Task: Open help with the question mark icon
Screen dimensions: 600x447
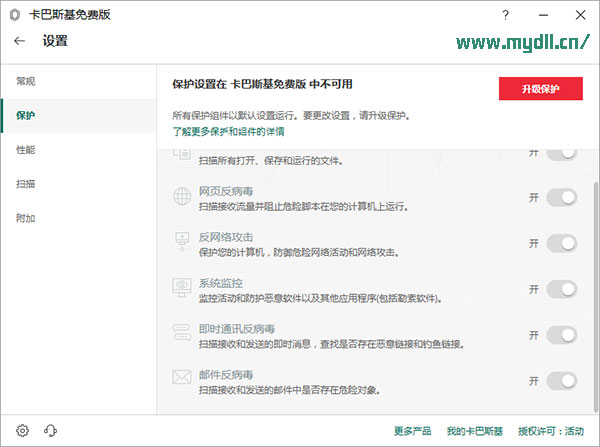Action: coord(505,15)
